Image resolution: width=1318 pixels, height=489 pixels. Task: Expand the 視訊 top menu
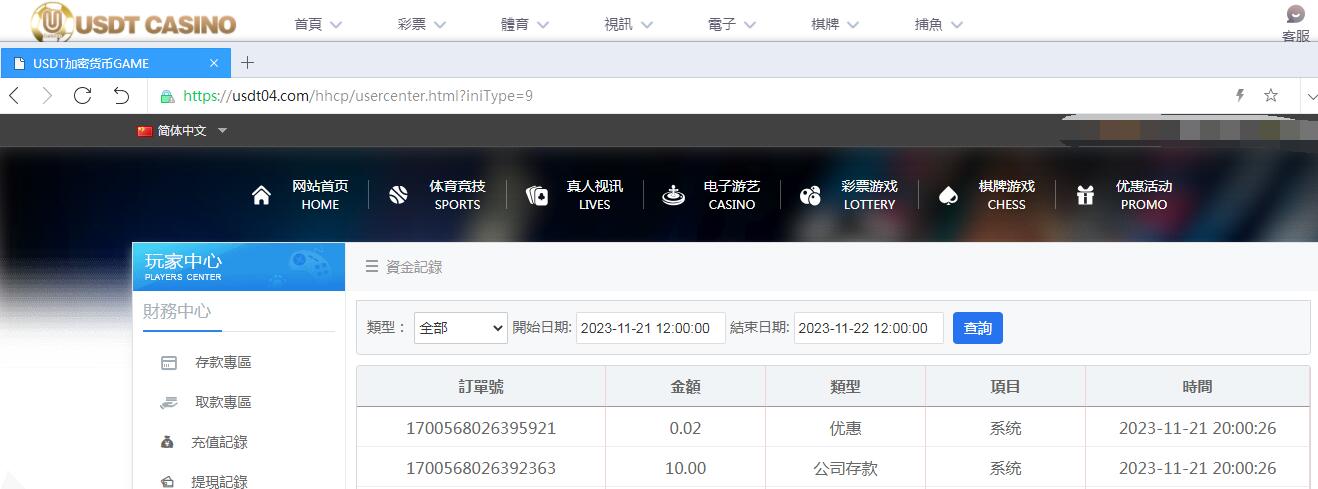coord(628,24)
